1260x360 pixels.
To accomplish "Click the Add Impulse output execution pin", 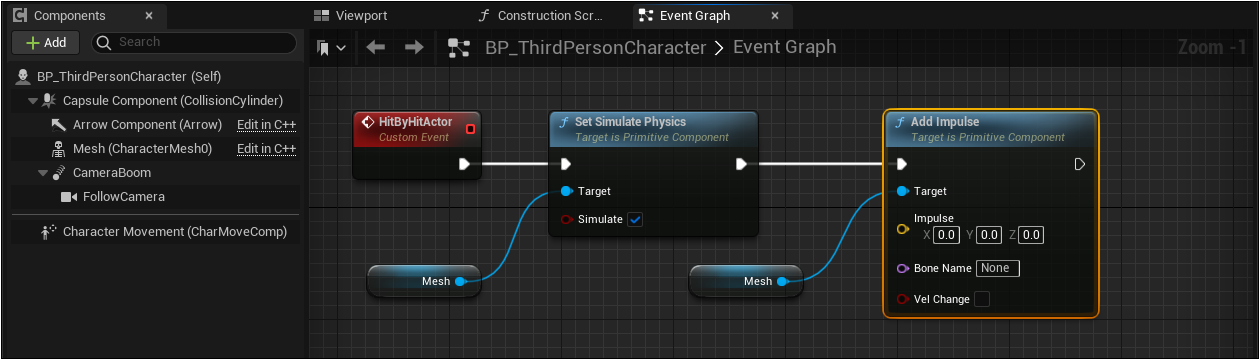I will [x=1080, y=165].
